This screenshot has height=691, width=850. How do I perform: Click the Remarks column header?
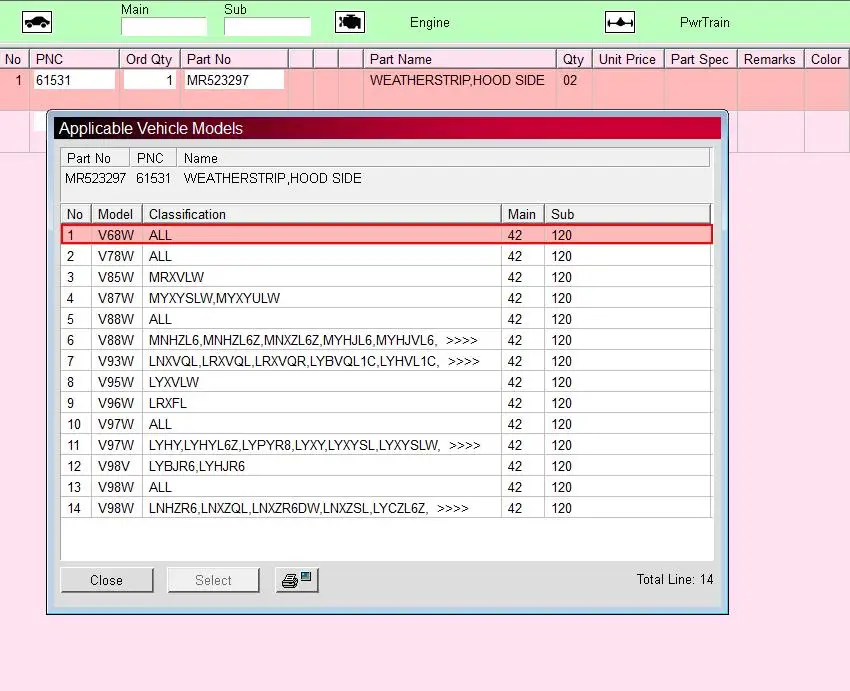pos(770,59)
